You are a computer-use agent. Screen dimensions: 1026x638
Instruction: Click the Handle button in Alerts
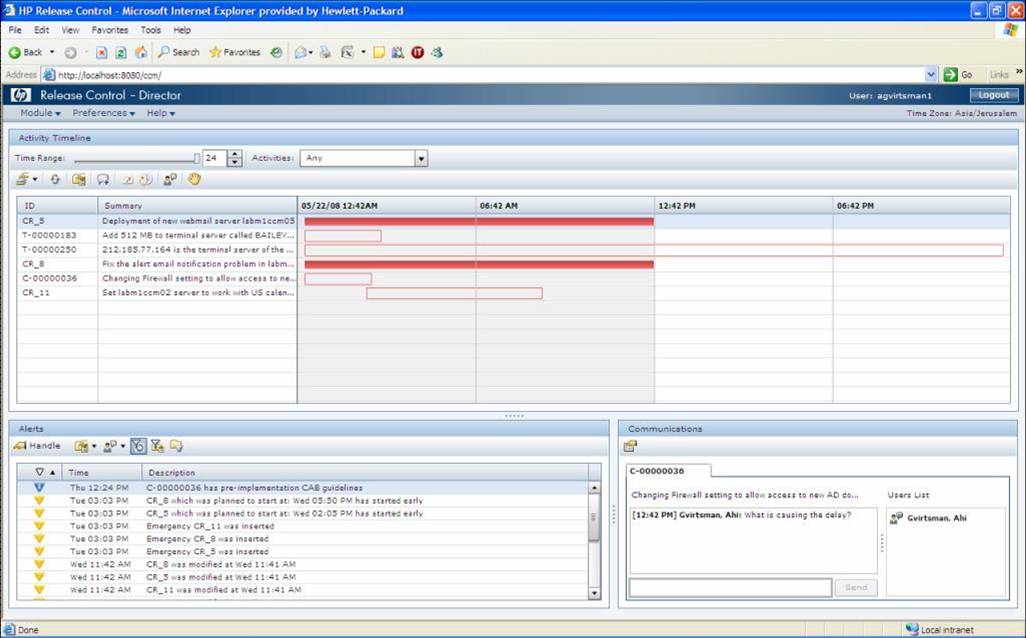[37, 446]
